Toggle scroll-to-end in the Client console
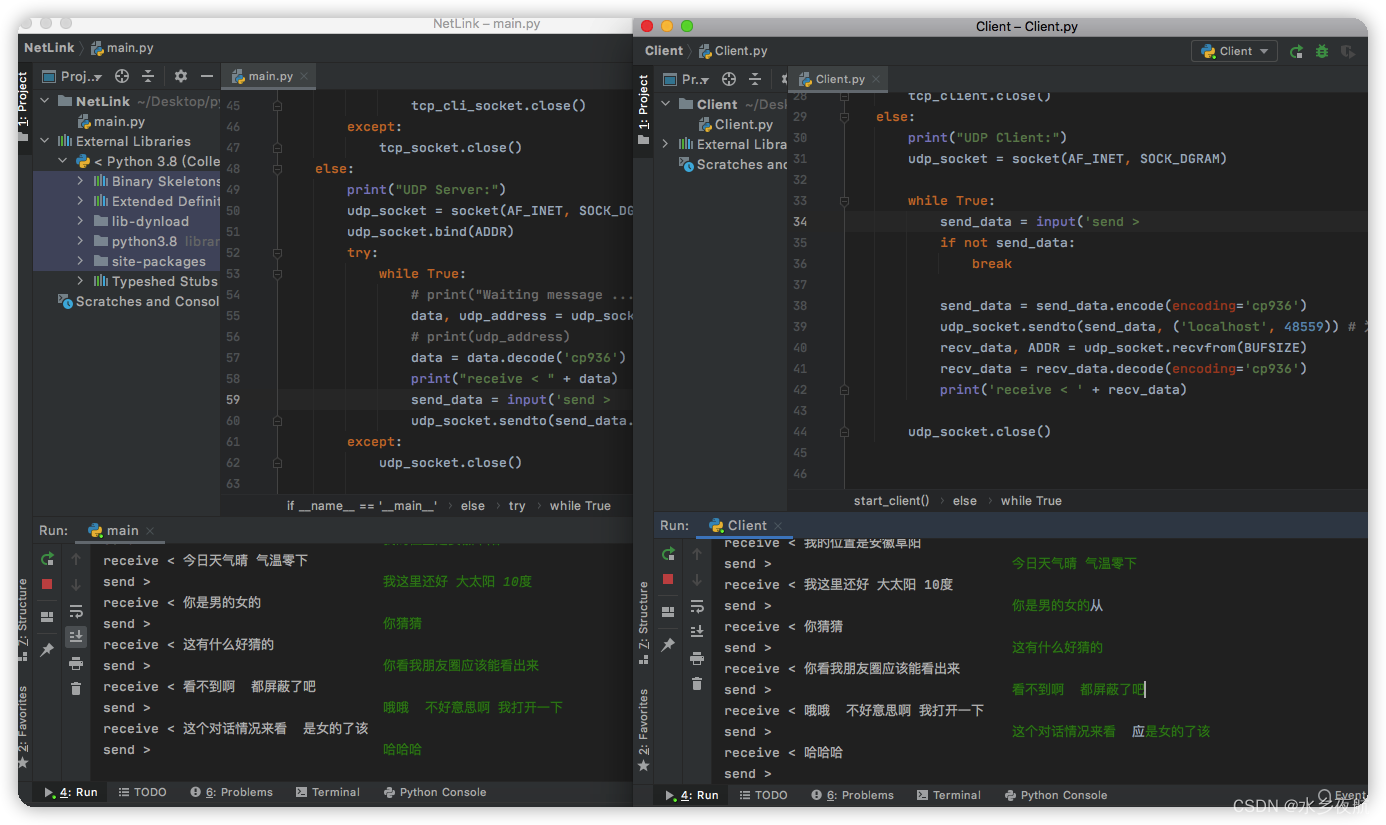Image resolution: width=1386 pixels, height=825 pixels. (697, 632)
